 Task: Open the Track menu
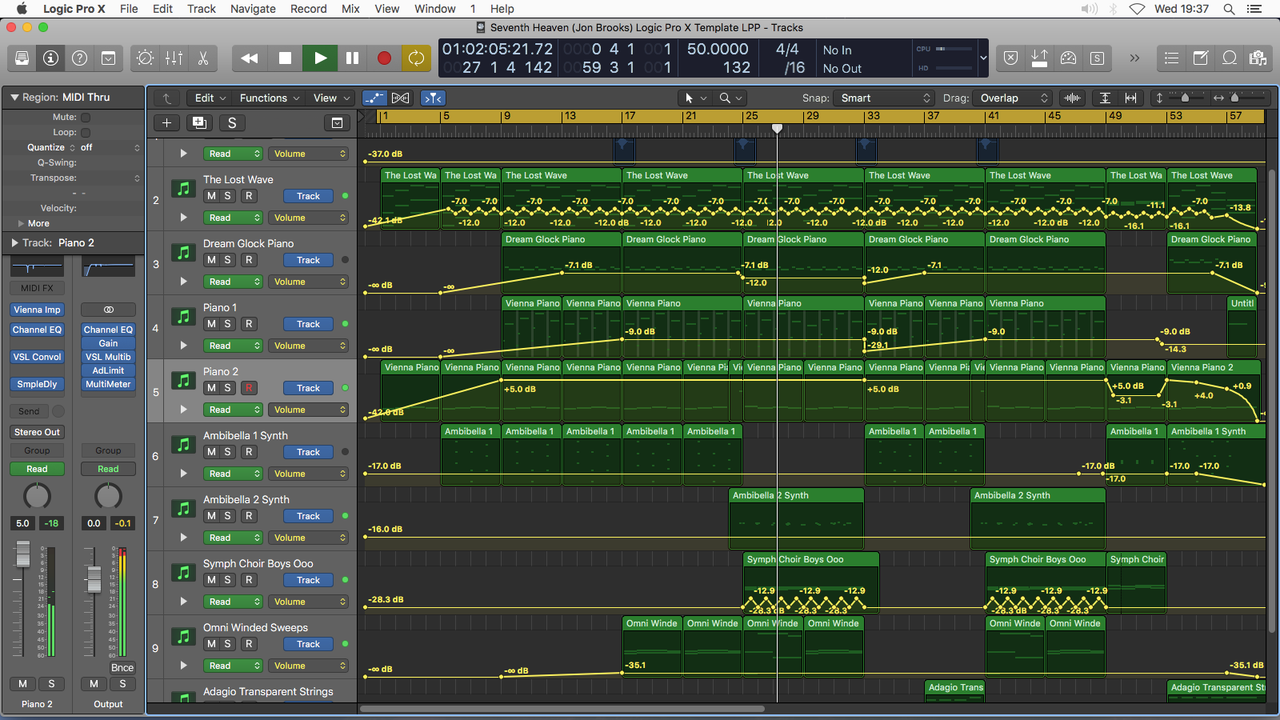point(201,9)
